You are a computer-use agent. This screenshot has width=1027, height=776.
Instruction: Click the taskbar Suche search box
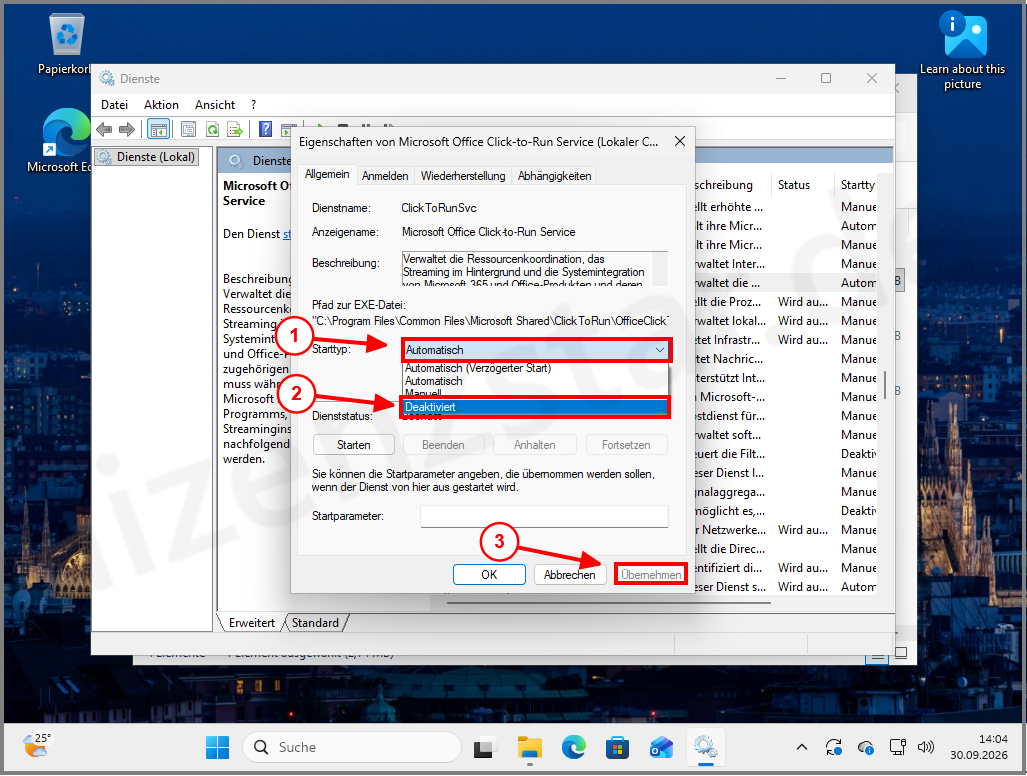point(352,747)
